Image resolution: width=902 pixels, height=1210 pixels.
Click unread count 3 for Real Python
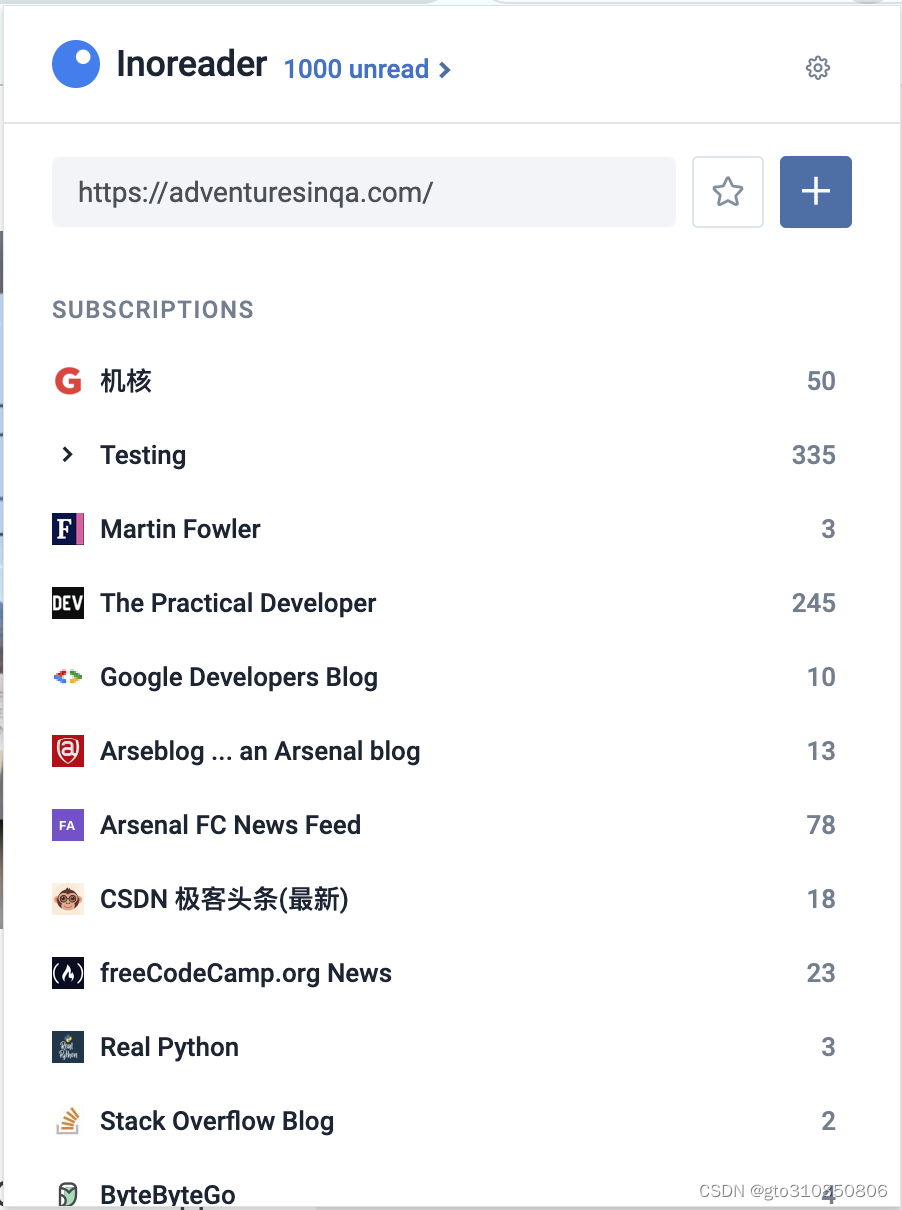pyautogui.click(x=828, y=1047)
